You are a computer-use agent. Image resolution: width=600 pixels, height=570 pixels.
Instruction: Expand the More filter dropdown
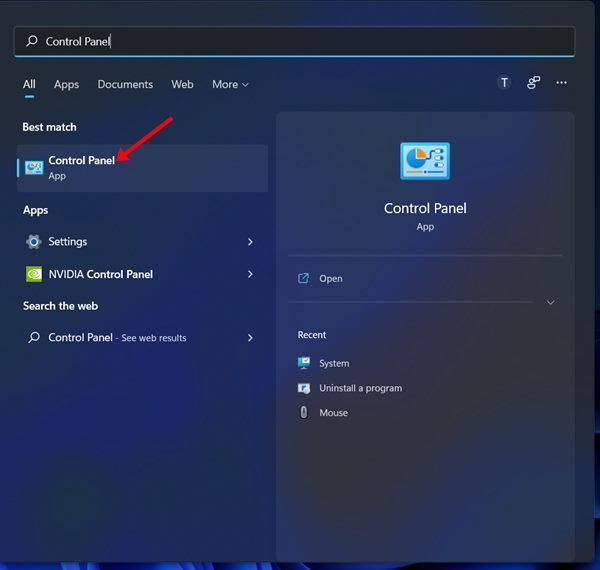click(x=230, y=85)
